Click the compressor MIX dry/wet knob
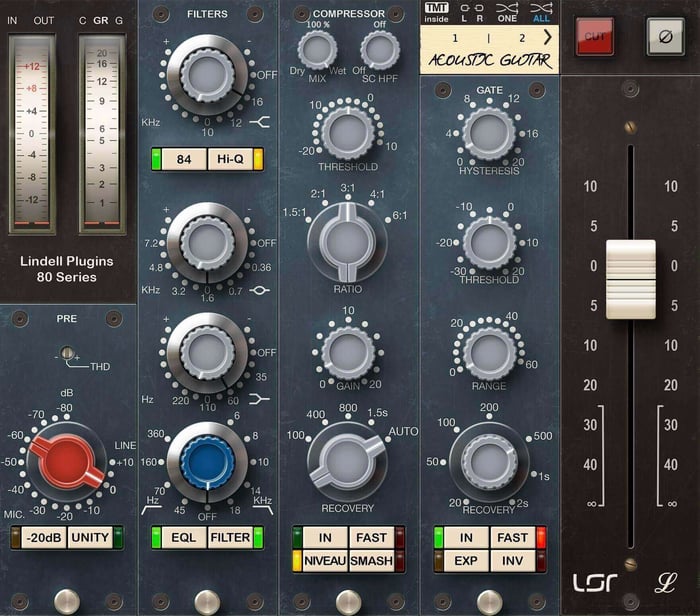The height and width of the screenshot is (616, 700). click(x=317, y=50)
